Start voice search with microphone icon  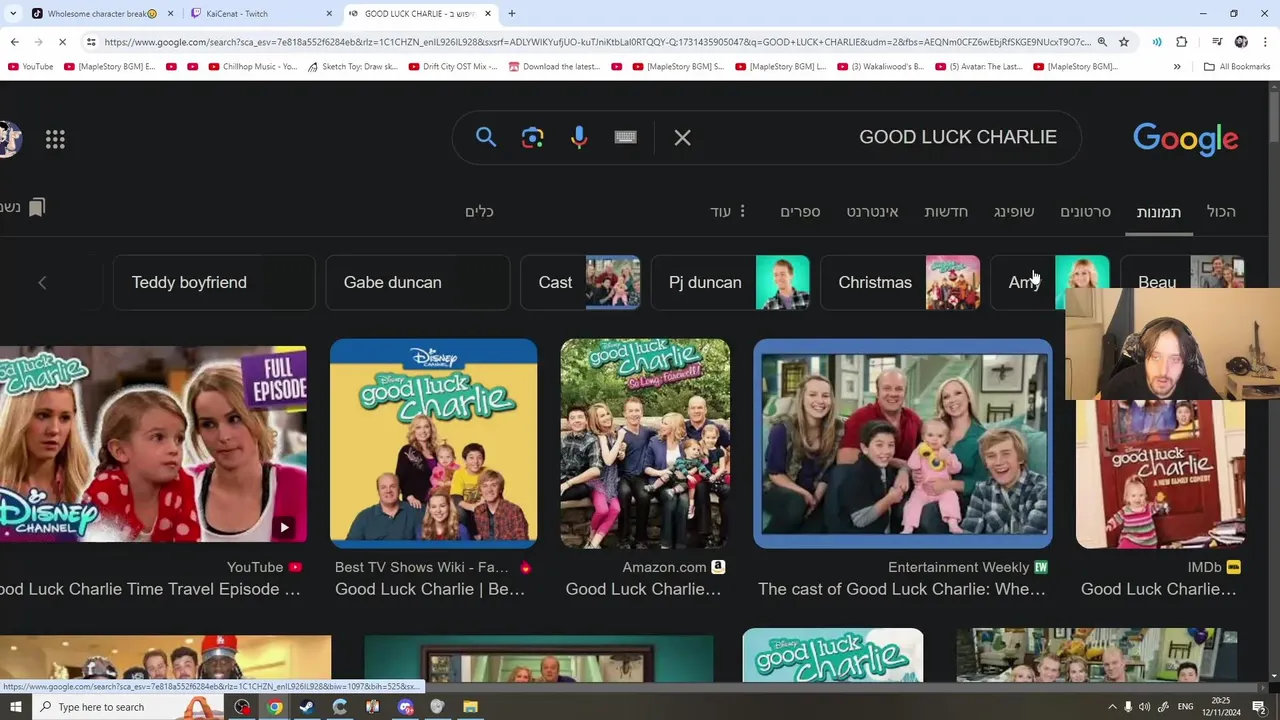point(579,138)
